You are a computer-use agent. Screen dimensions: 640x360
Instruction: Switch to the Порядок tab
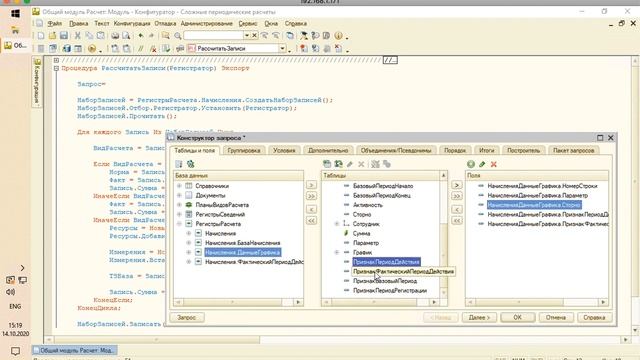pos(455,150)
